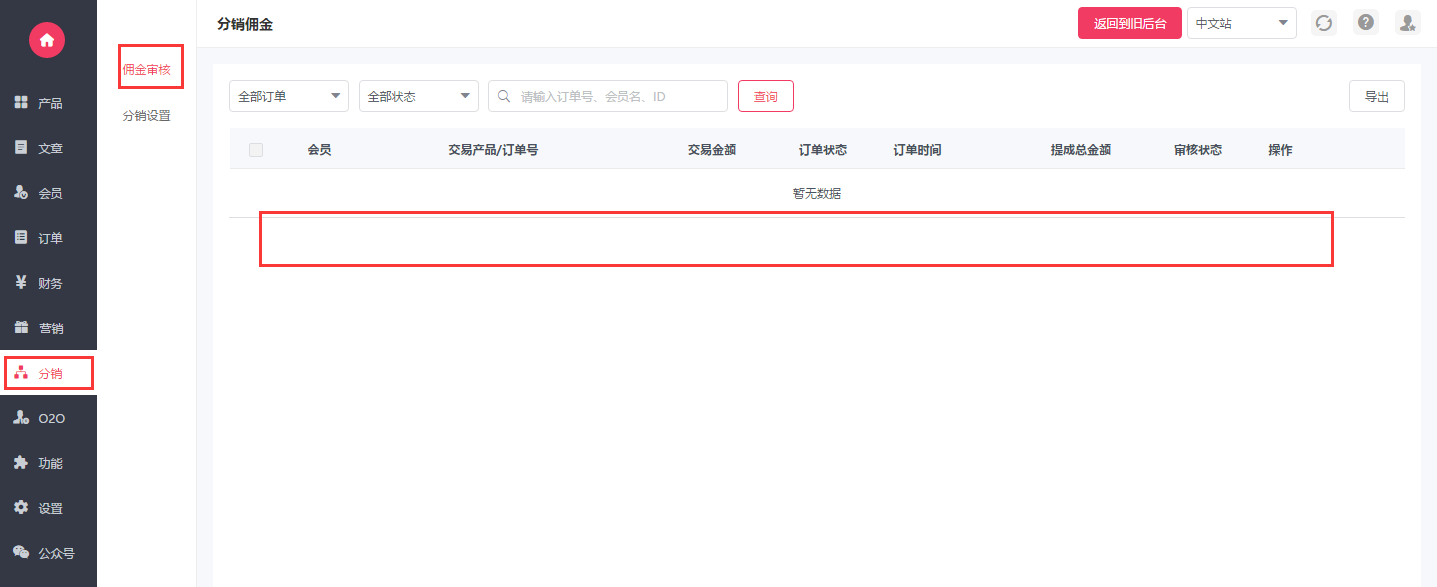Image resolution: width=1437 pixels, height=587 pixels.
Task: Switch to the 分销设置 tab
Action: click(x=147, y=116)
